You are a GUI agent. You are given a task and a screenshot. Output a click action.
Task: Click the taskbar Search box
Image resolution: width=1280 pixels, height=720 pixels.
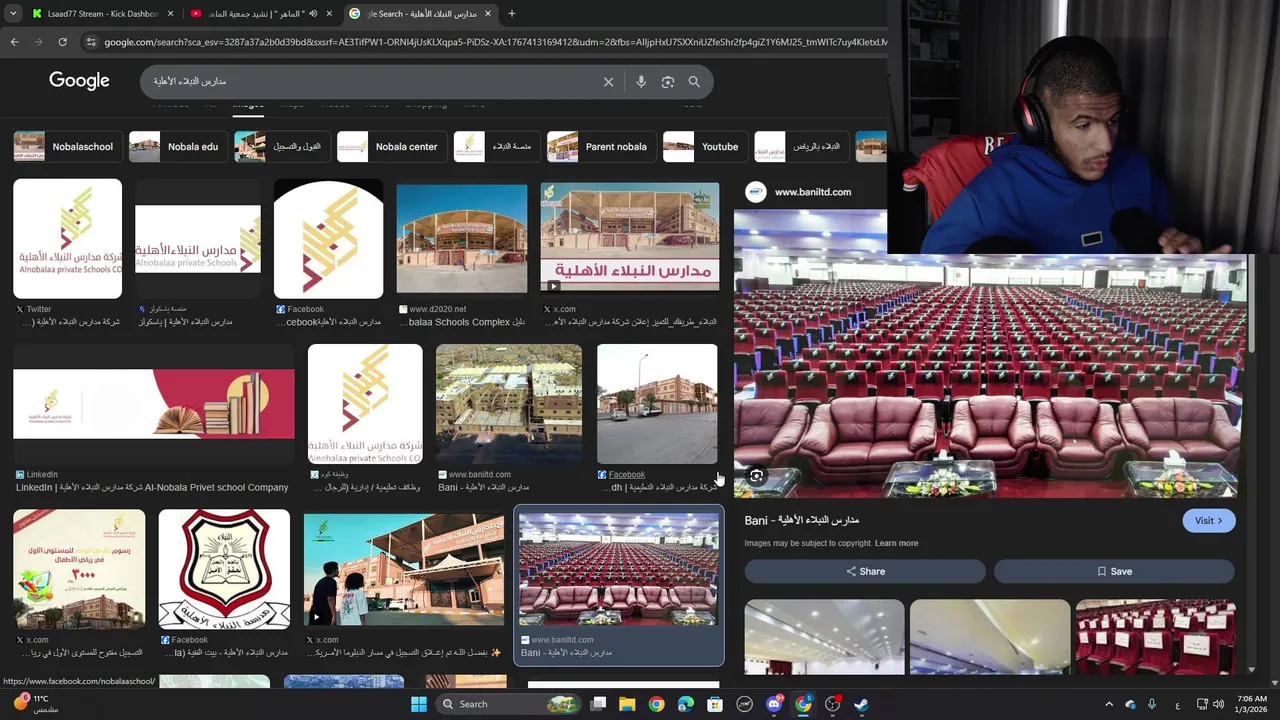510,704
